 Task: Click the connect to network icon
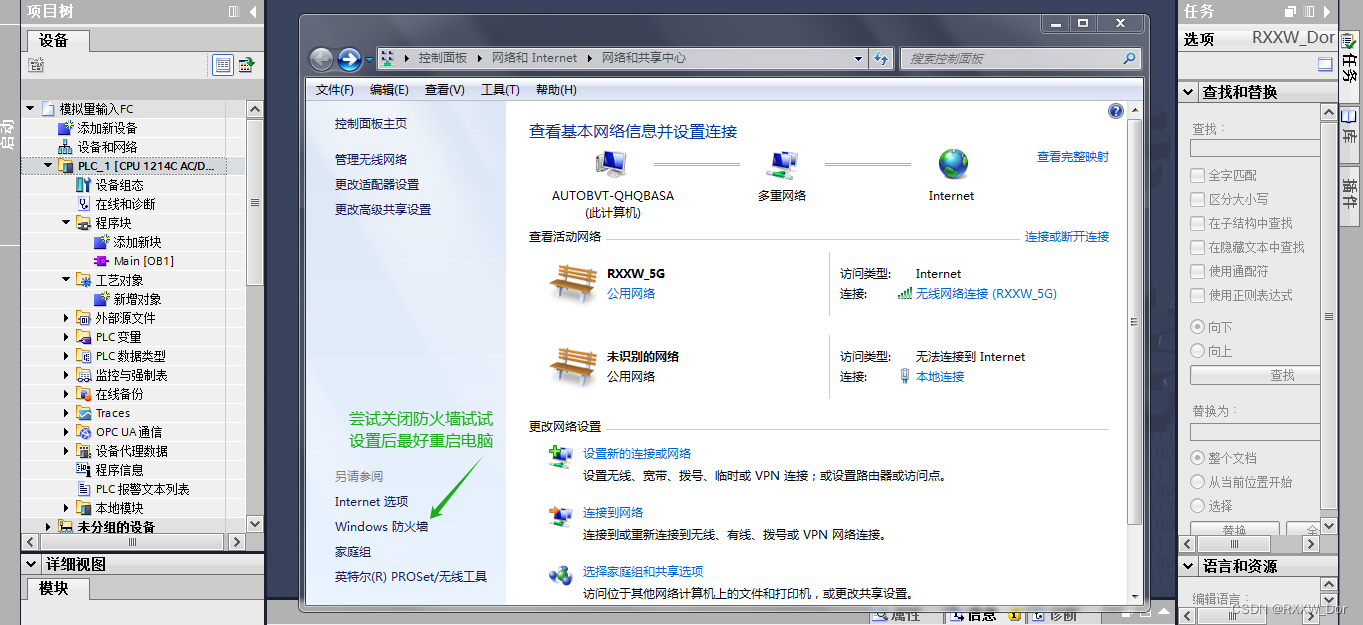coord(560,516)
